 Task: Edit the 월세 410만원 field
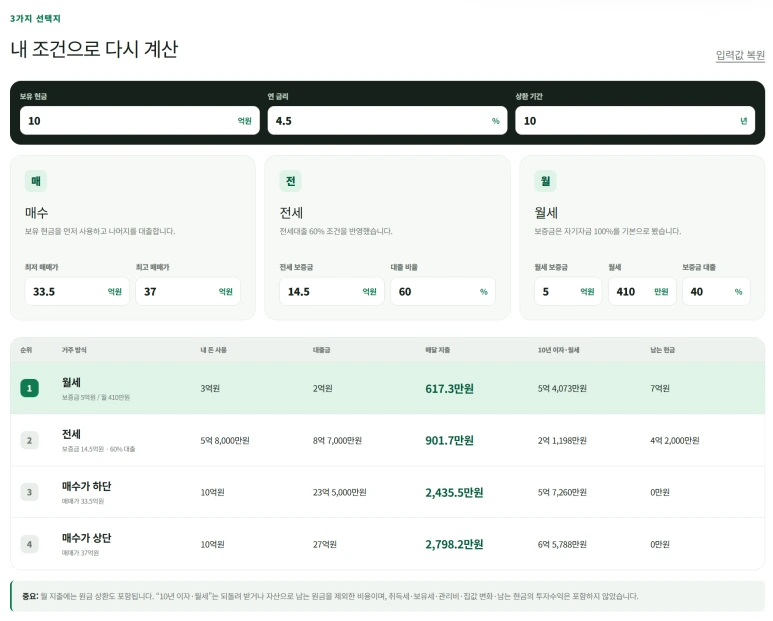coord(642,291)
